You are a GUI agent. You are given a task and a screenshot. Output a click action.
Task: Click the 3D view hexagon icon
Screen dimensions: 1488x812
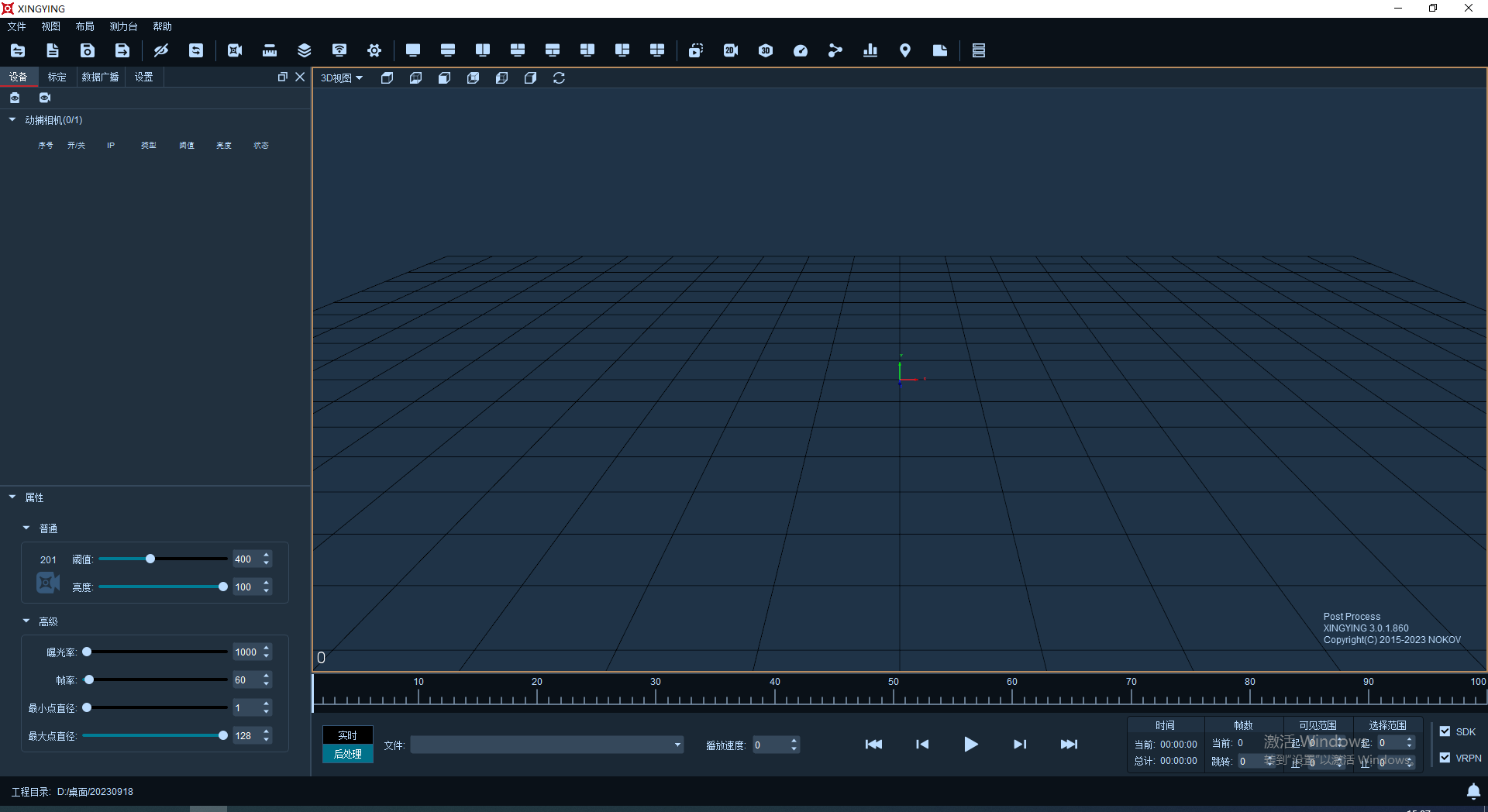pos(766,50)
